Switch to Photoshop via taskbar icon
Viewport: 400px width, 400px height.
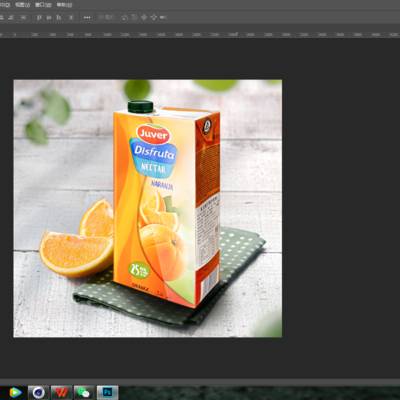point(107,392)
